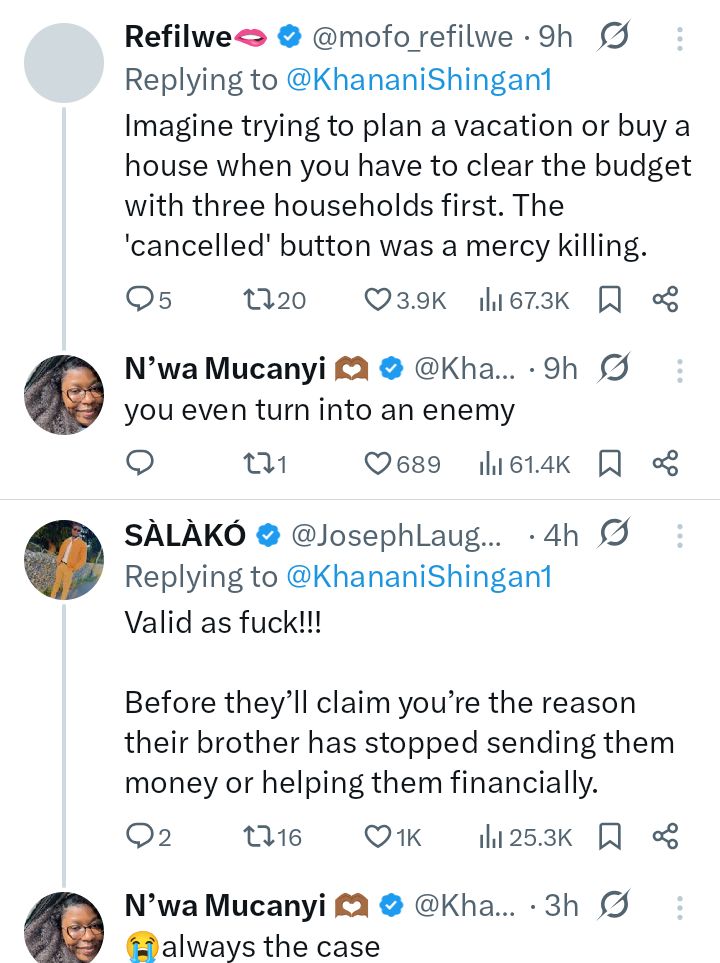720x963 pixels.
Task: Like SÀLÀKÓ's tweet with 1K likes
Action: tap(377, 836)
